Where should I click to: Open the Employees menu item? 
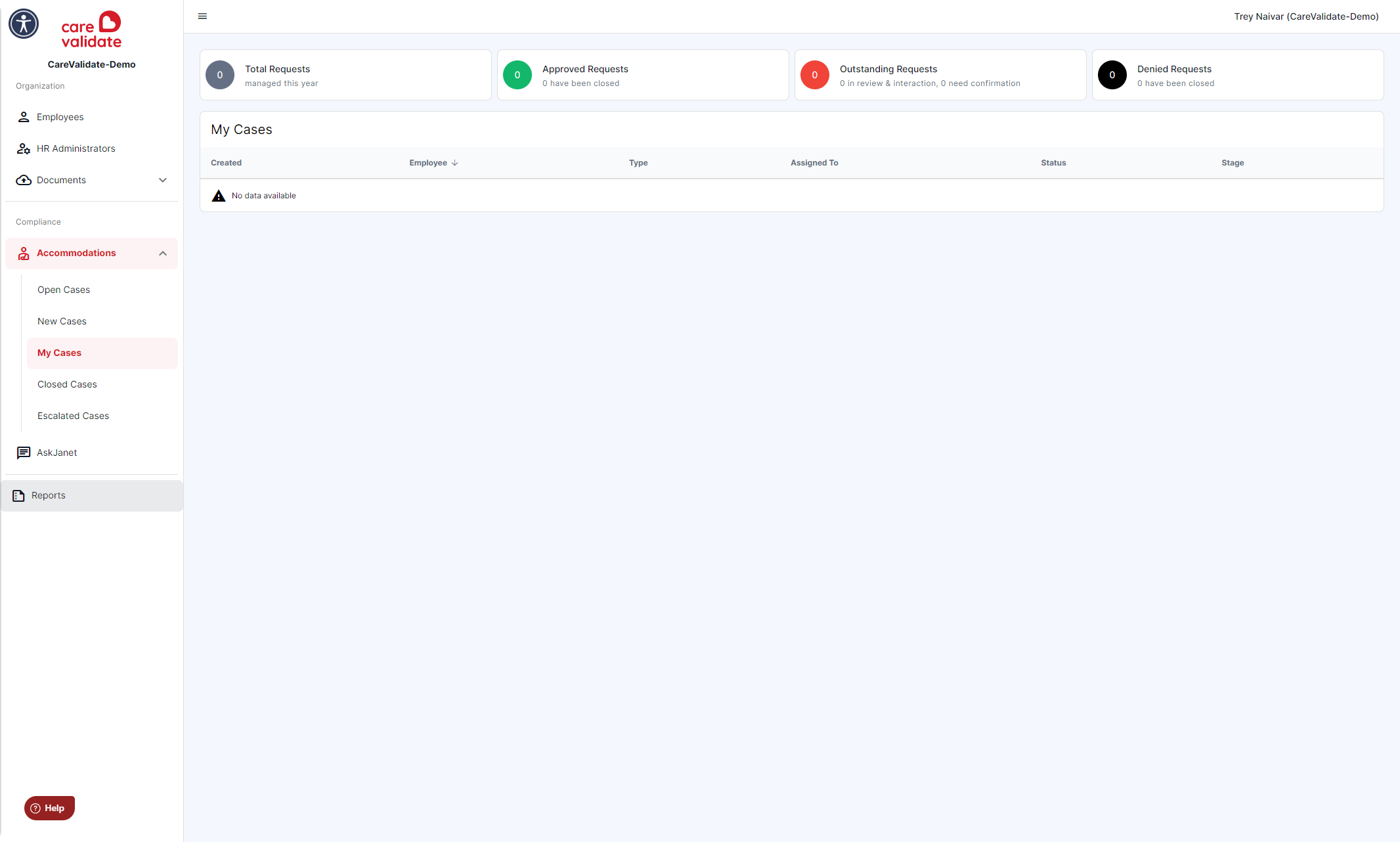coord(91,117)
